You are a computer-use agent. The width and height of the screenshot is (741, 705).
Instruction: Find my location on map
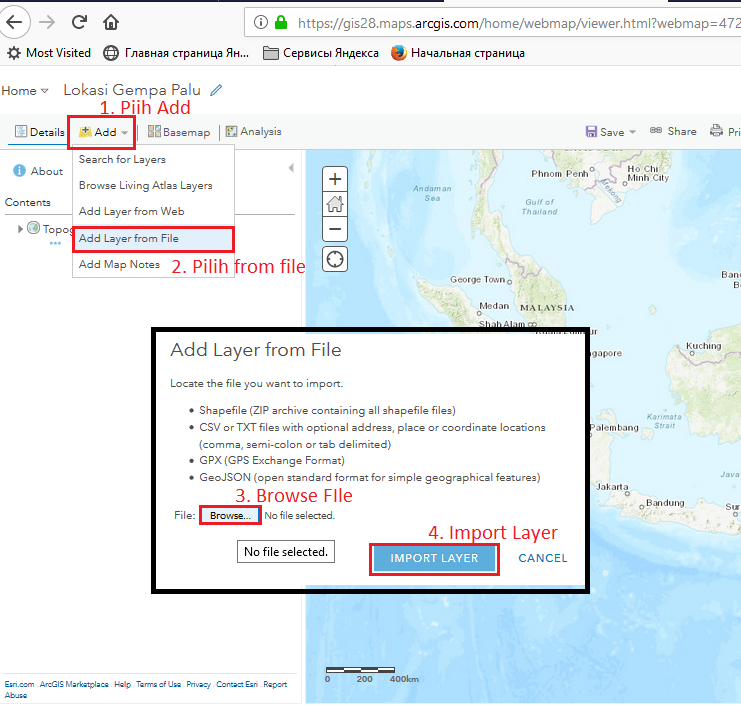pos(335,259)
